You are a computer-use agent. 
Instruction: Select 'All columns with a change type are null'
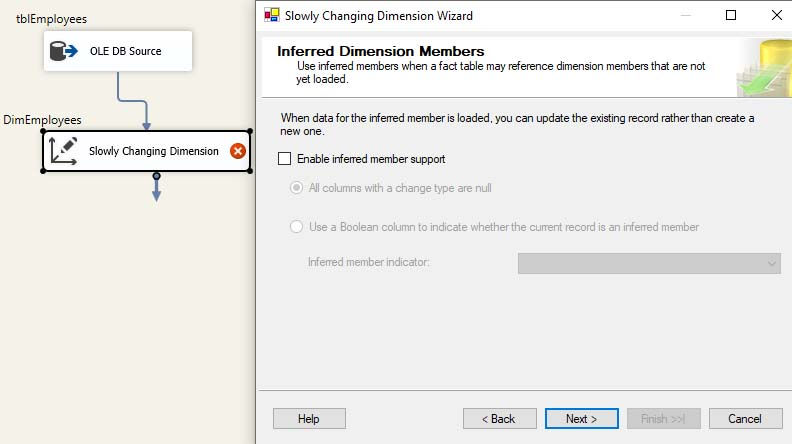click(x=296, y=188)
